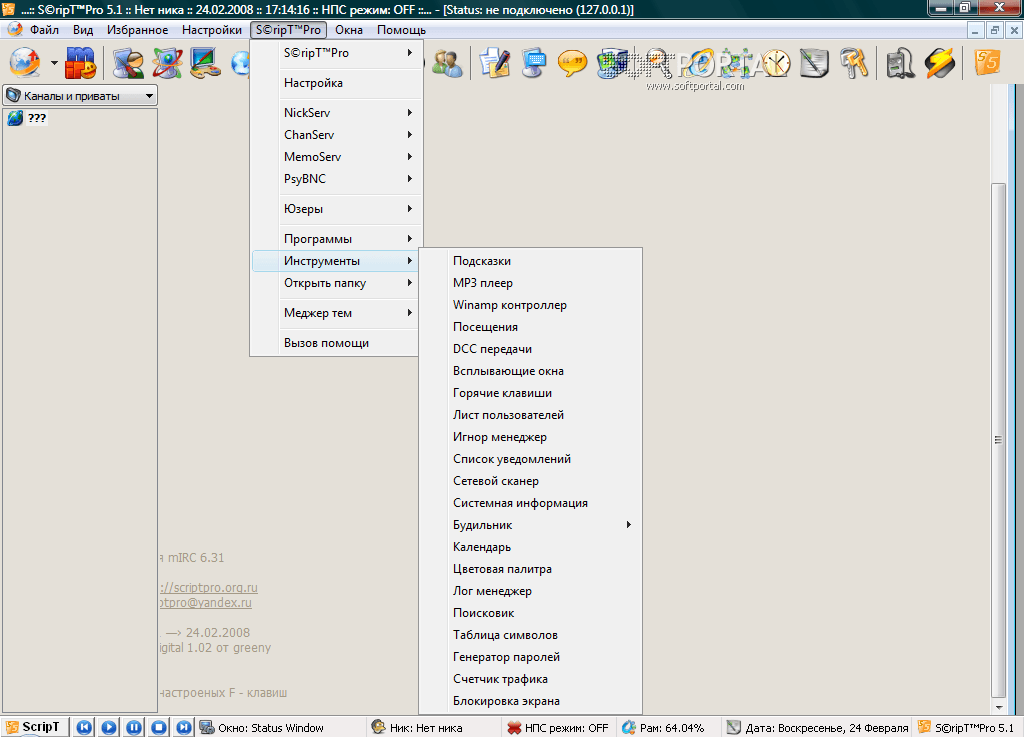Click the Winamp lightning bolt toolbar icon
Screen dimensions: 1024x737
pos(940,63)
